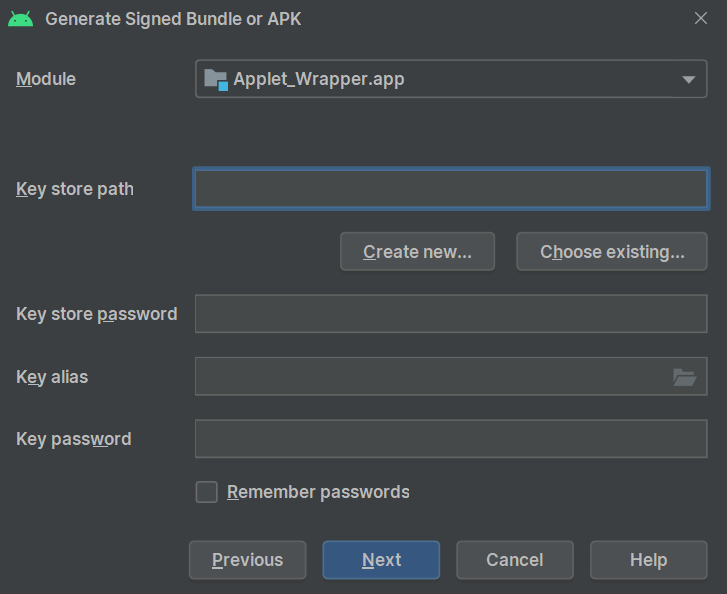The width and height of the screenshot is (727, 594).
Task: Click the "Key store path" label
Action: (75, 189)
